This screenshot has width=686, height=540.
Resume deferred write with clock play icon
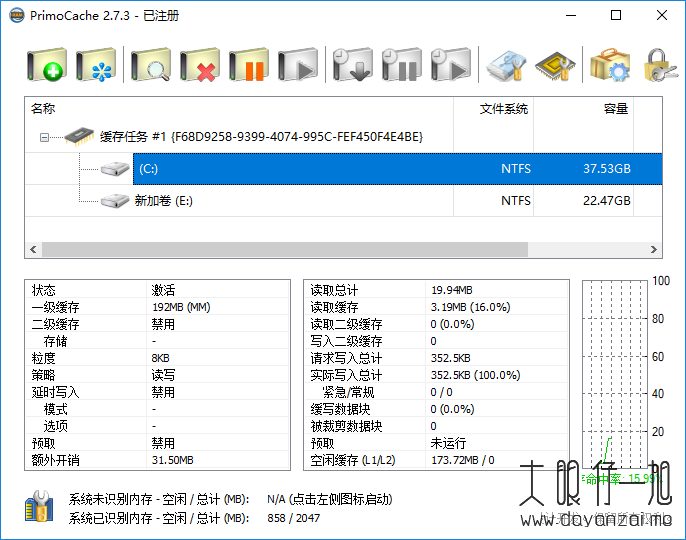pyautogui.click(x=451, y=65)
